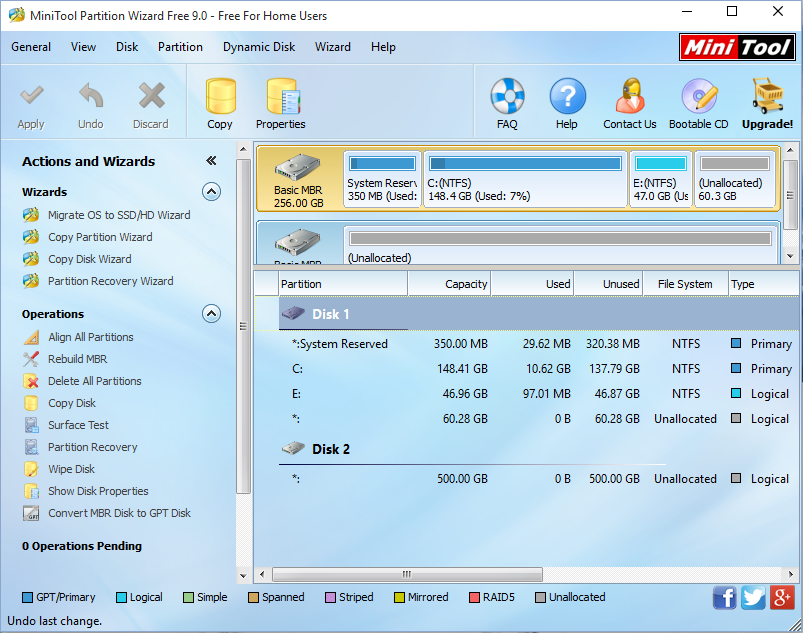Click Partition Recovery operation
The height and width of the screenshot is (633, 803).
[93, 447]
